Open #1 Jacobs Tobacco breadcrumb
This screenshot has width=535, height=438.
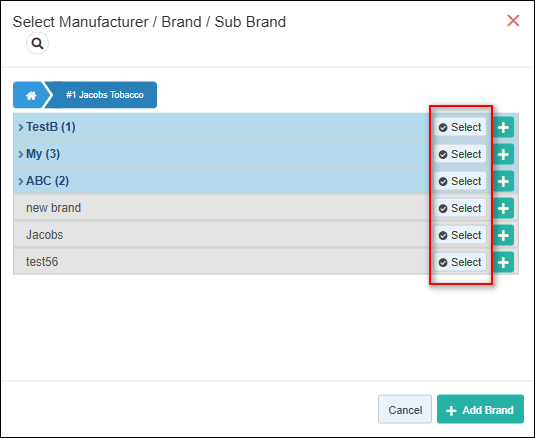click(x=104, y=95)
